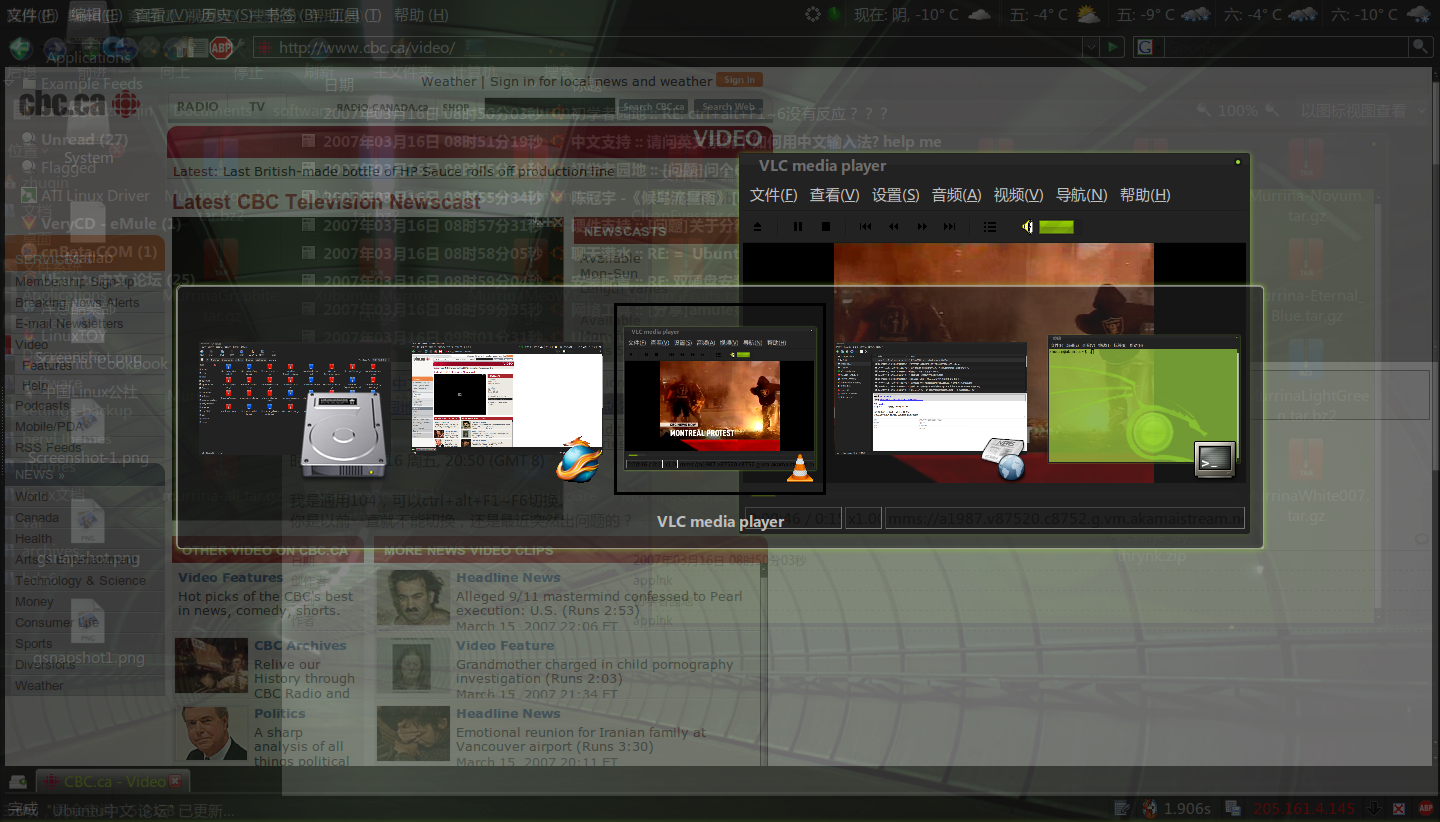Open VLC 导航(N) menu
This screenshot has width=1440, height=822.
click(1081, 195)
